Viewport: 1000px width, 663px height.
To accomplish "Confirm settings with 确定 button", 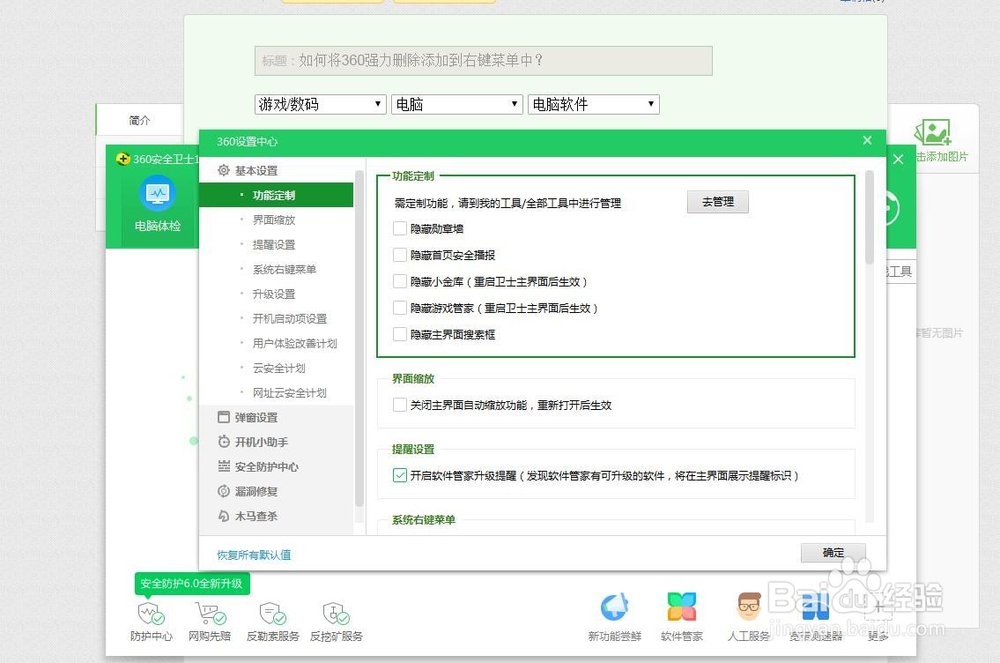I will pos(833,552).
